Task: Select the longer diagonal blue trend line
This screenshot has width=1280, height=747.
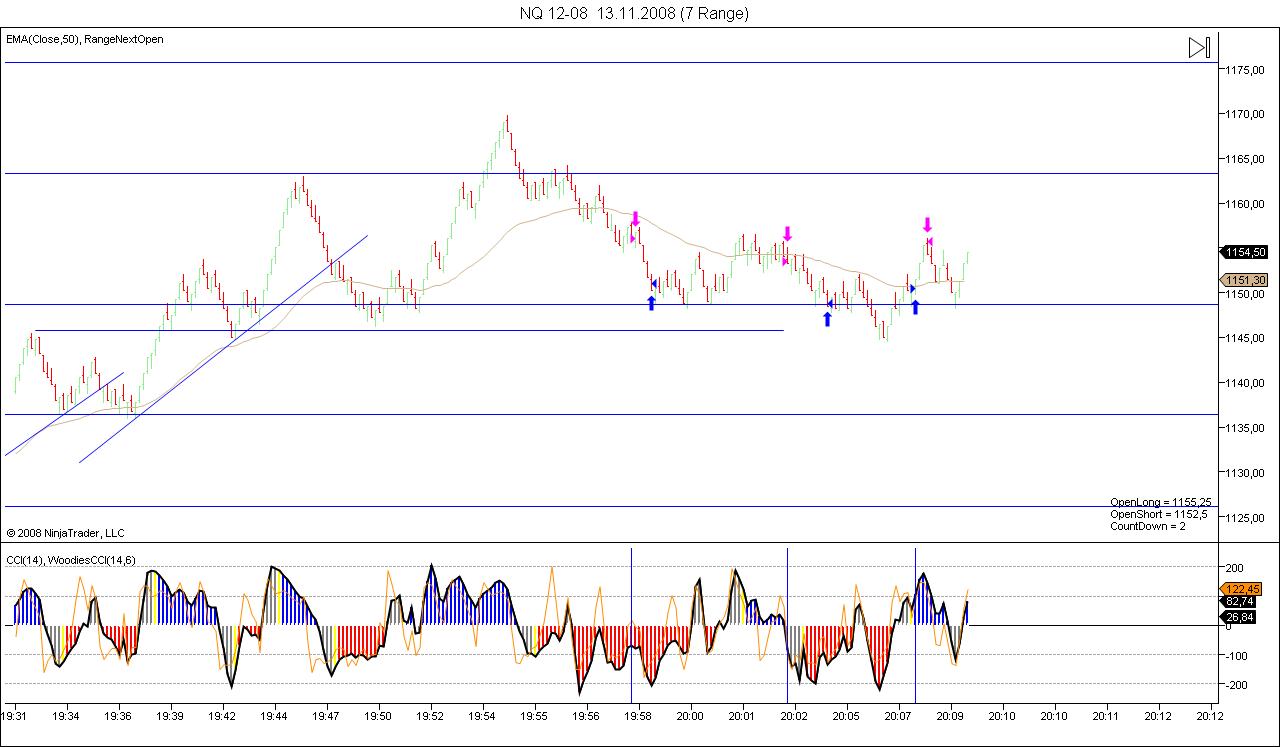Action: tap(223, 349)
